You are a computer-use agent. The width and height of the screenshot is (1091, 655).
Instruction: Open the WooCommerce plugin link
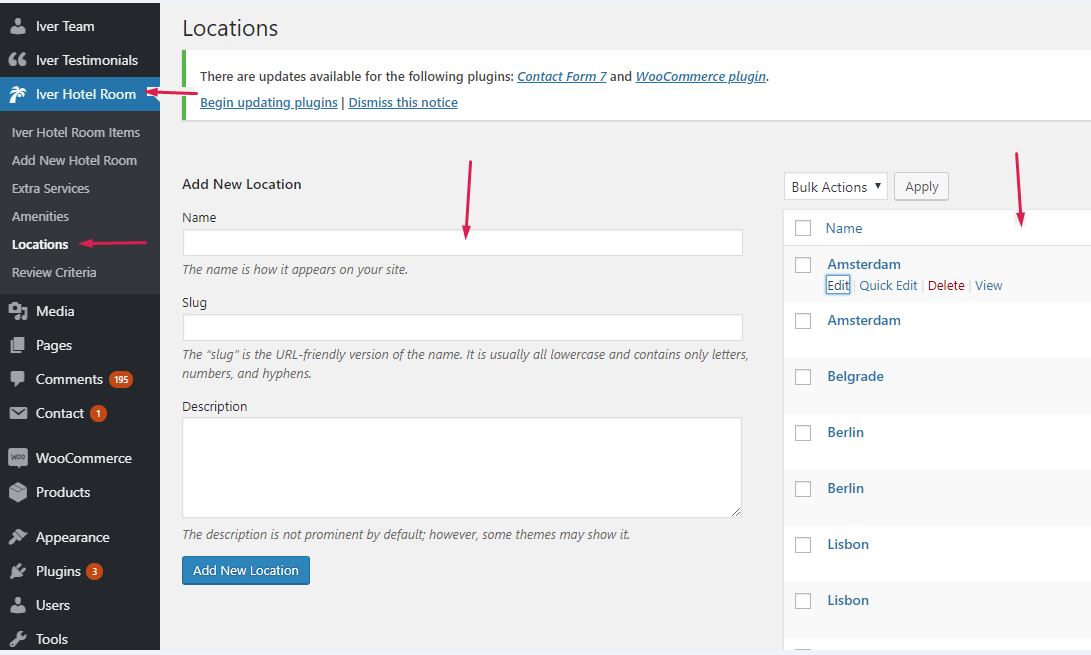(x=701, y=77)
